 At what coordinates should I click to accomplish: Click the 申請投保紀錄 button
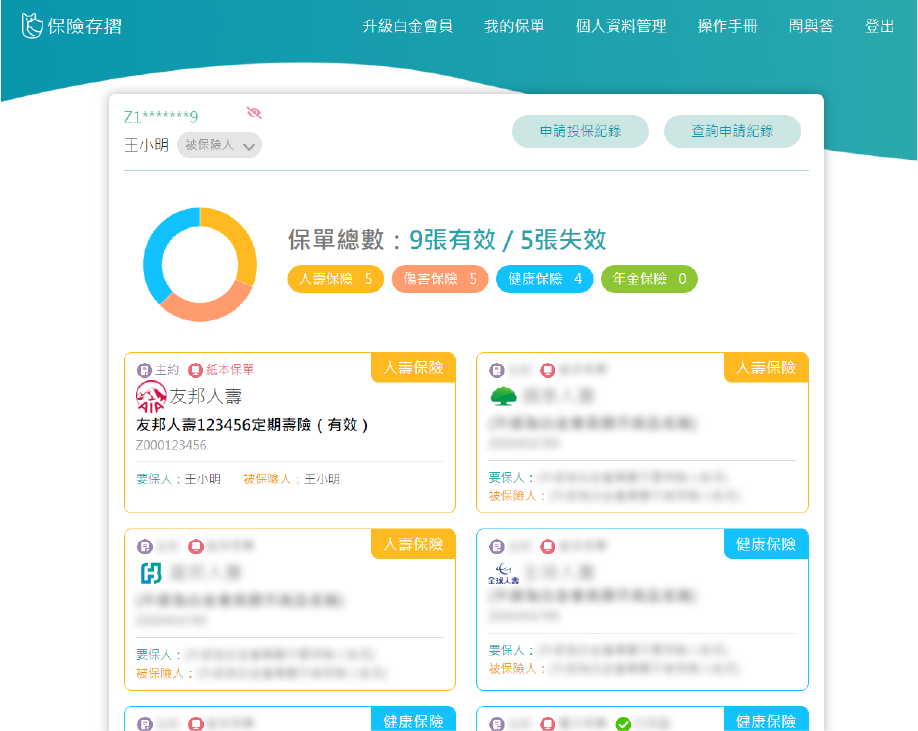(580, 131)
